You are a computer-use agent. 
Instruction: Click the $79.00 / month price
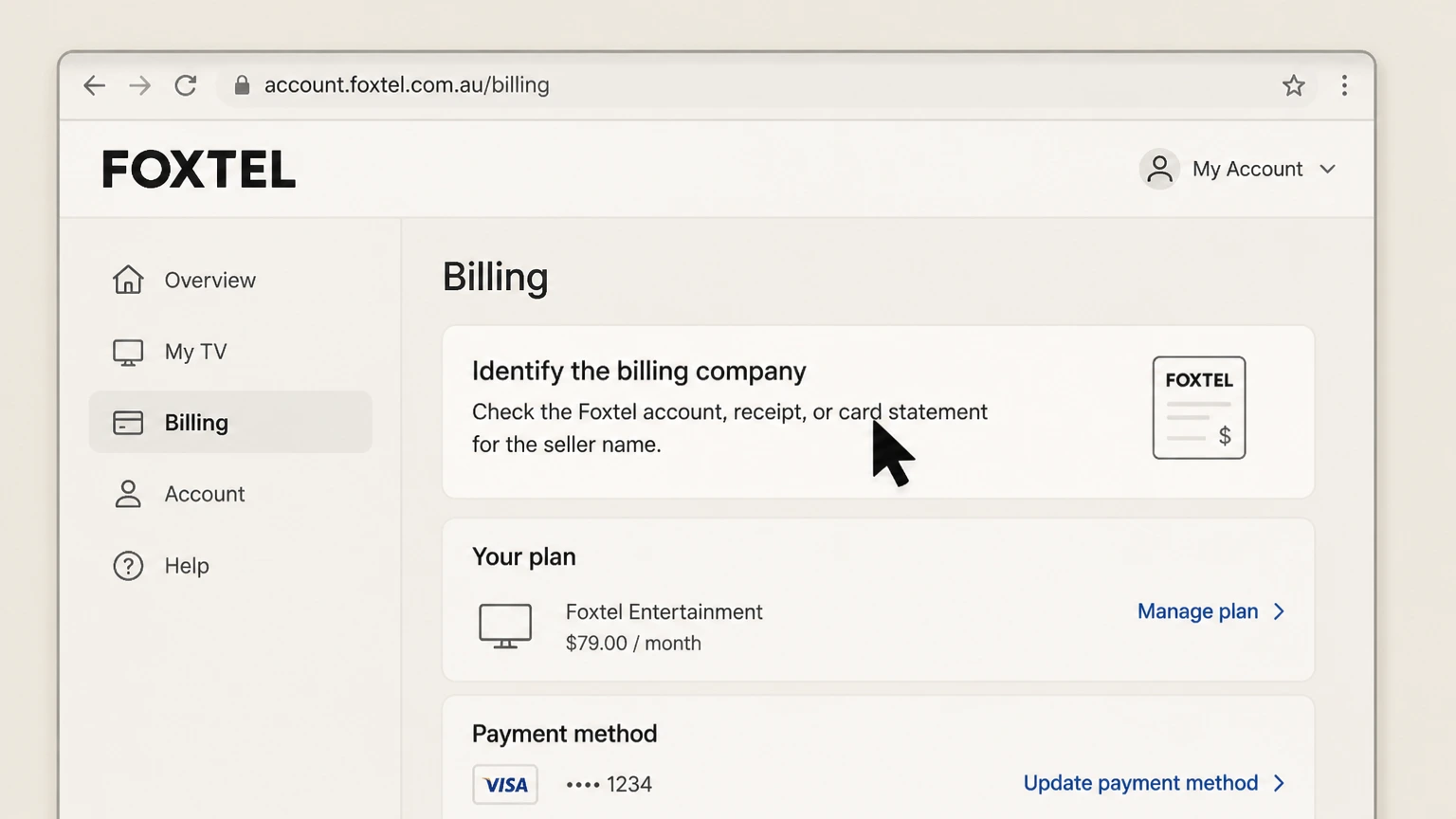[x=633, y=643]
